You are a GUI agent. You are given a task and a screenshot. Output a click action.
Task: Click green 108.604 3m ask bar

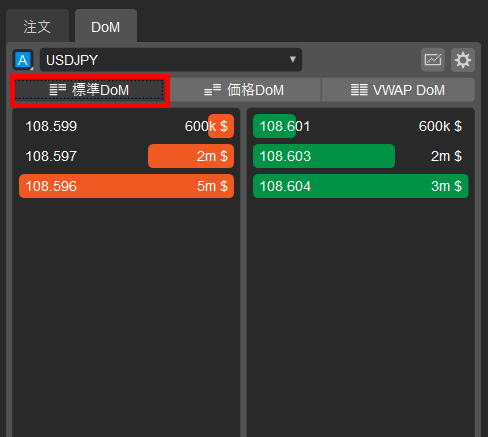[361, 186]
